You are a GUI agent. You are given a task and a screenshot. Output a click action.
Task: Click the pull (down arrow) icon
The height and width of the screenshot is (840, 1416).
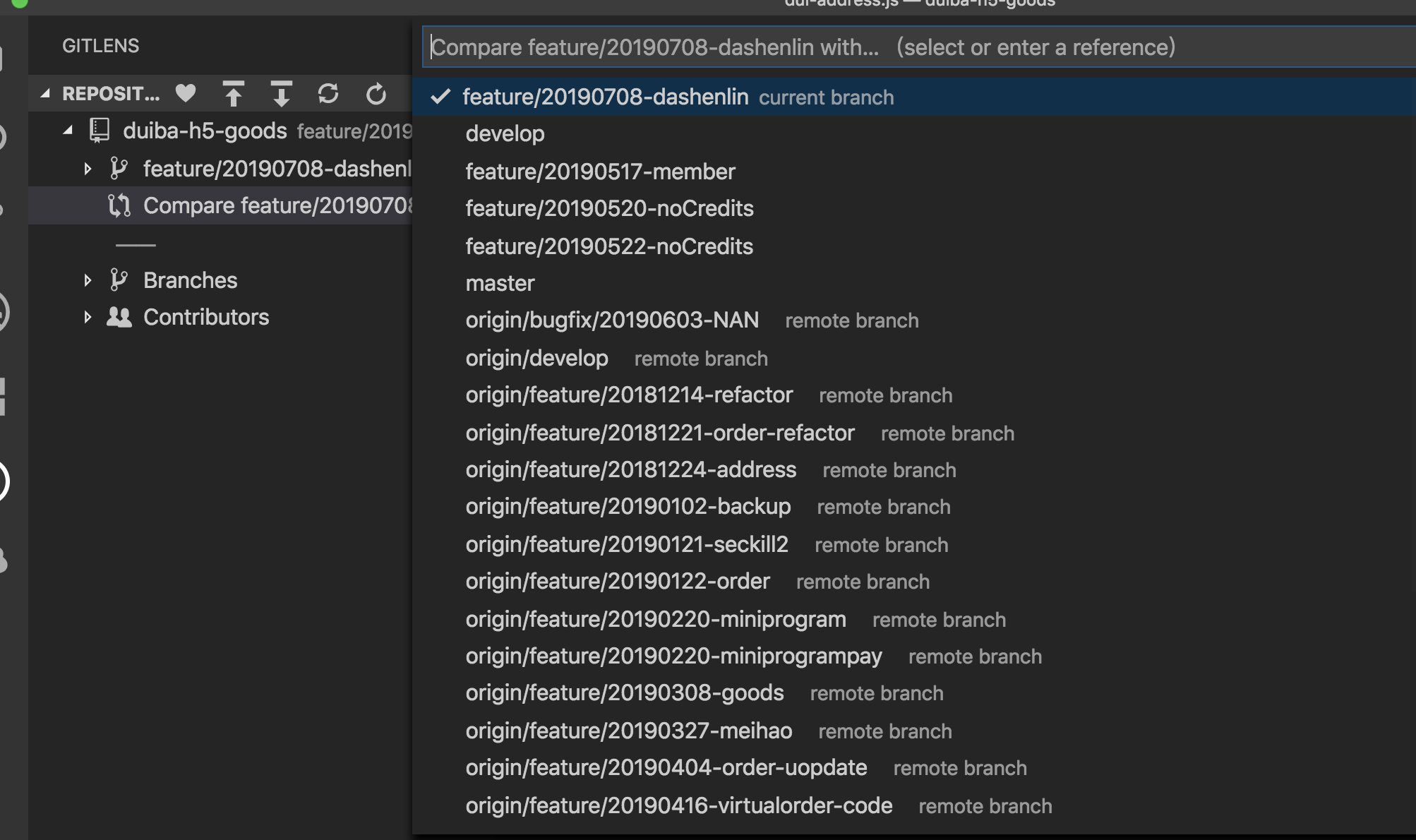coord(281,93)
